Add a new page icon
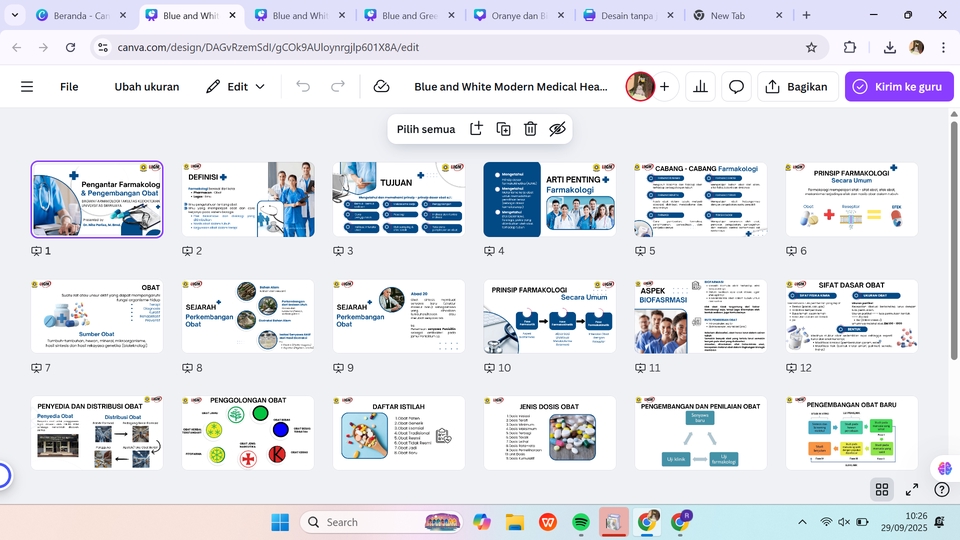Image resolution: width=960 pixels, height=540 pixels. [x=476, y=129]
